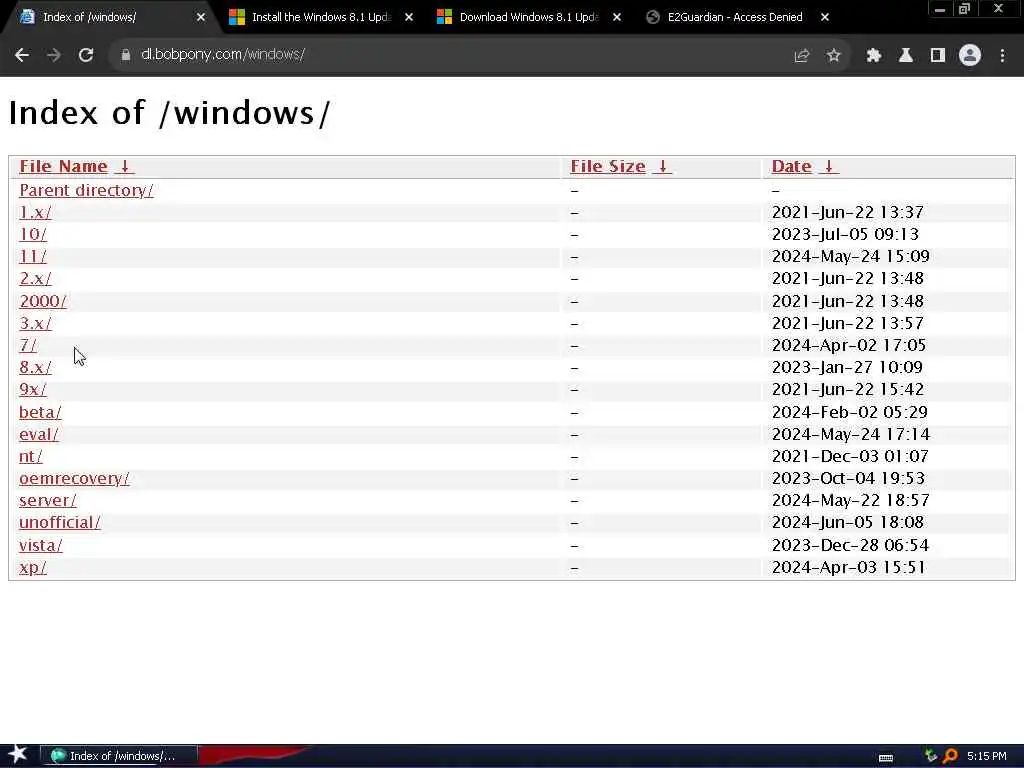This screenshot has height=768, width=1024.
Task: Click descending arrow next to File Name
Action: click(125, 167)
